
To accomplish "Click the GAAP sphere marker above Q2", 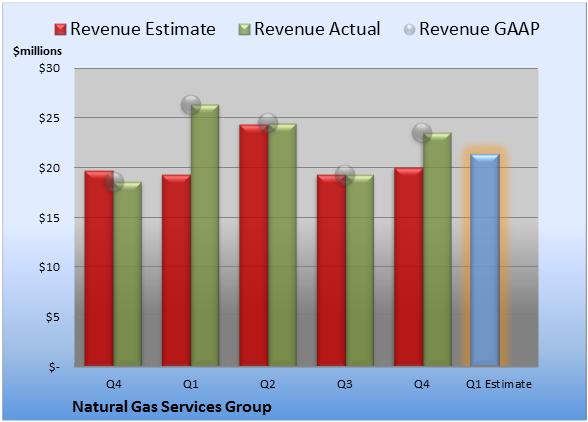I will (x=268, y=123).
